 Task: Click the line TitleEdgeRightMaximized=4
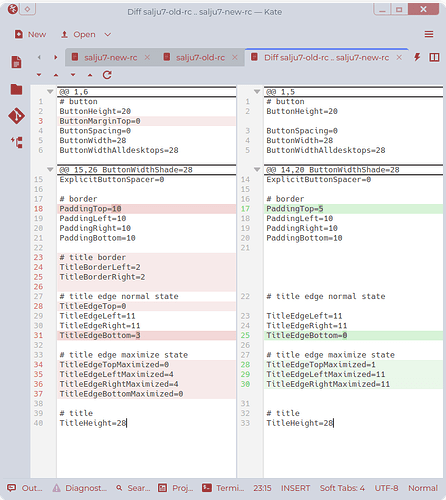tap(147, 384)
